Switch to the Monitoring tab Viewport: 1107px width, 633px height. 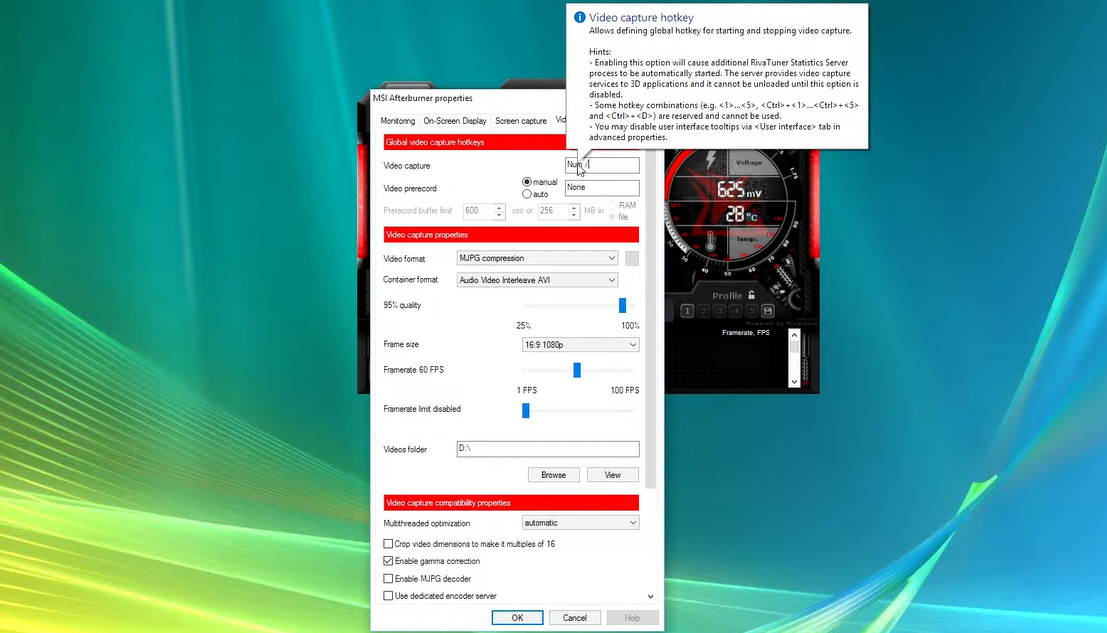point(397,120)
